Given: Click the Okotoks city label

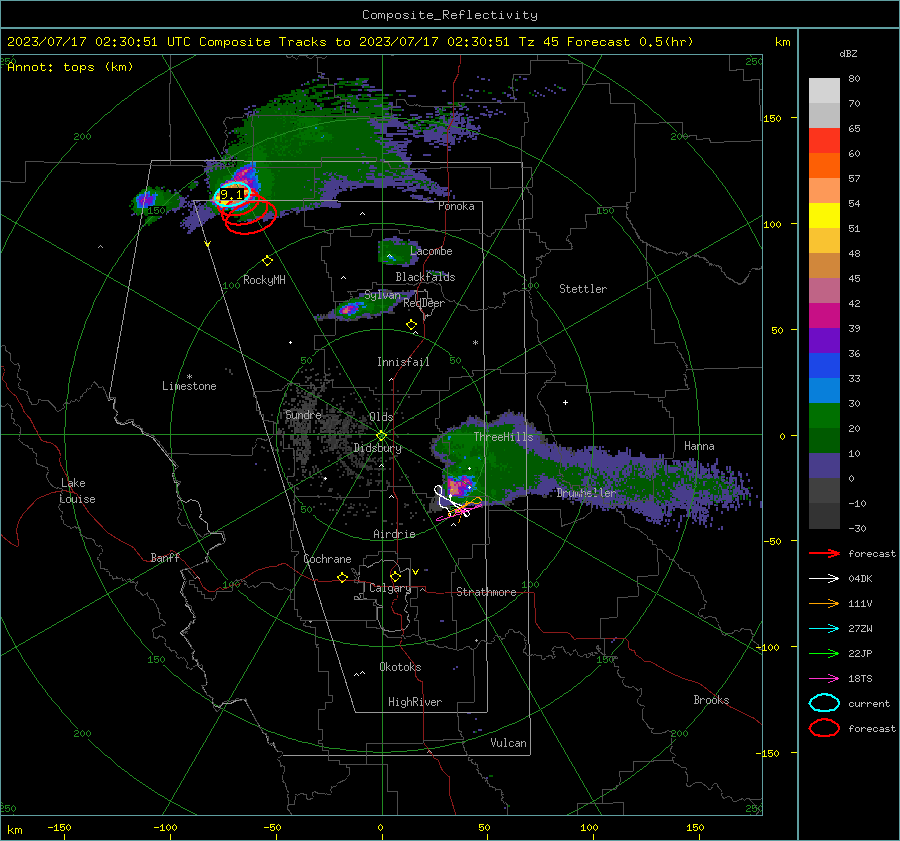Looking at the screenshot, I should (400, 667).
